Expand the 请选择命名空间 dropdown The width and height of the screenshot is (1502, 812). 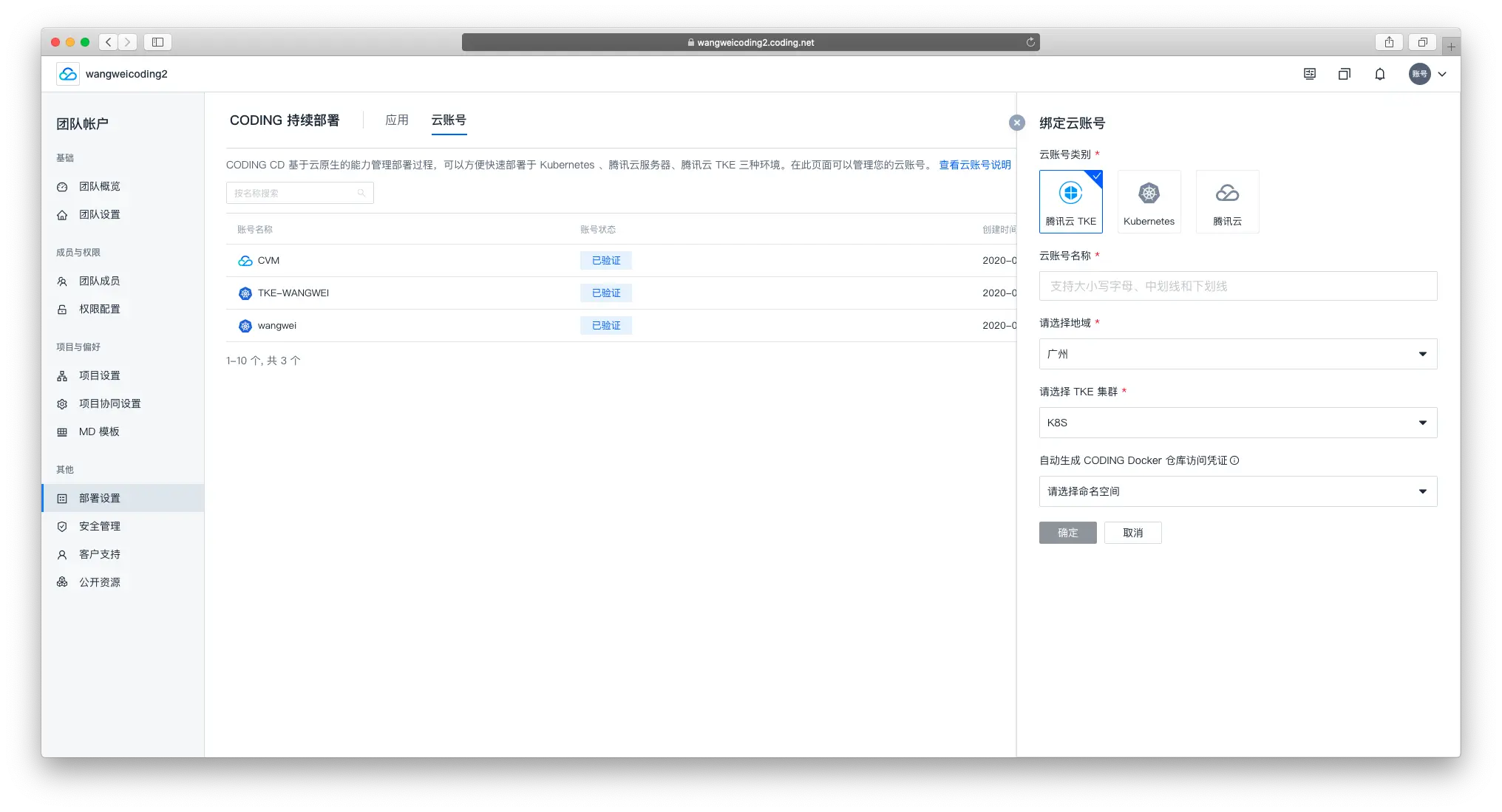1237,491
